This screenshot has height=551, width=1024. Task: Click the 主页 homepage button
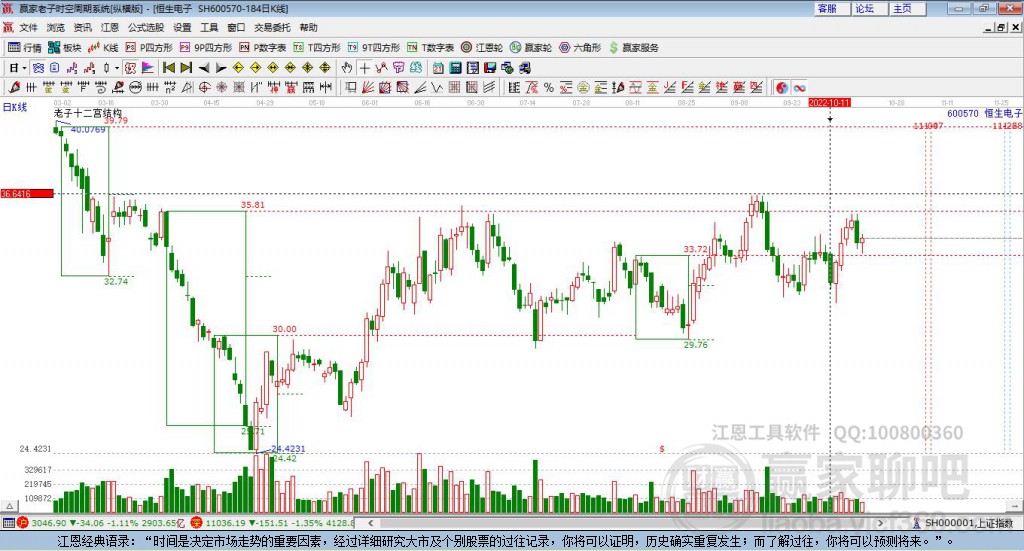tap(907, 8)
